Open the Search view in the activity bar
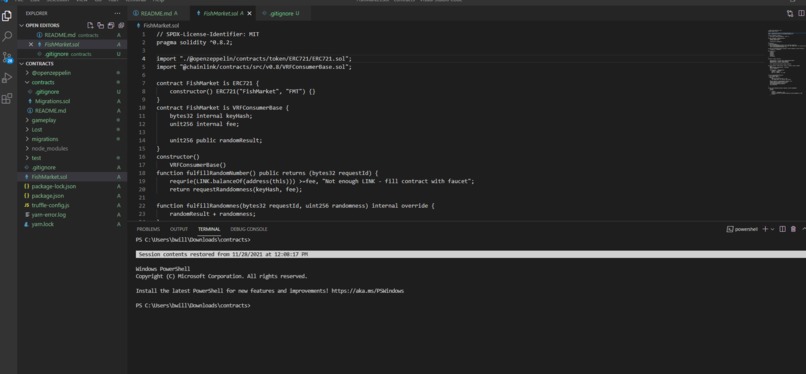This screenshot has height=374, width=806. [7, 36]
